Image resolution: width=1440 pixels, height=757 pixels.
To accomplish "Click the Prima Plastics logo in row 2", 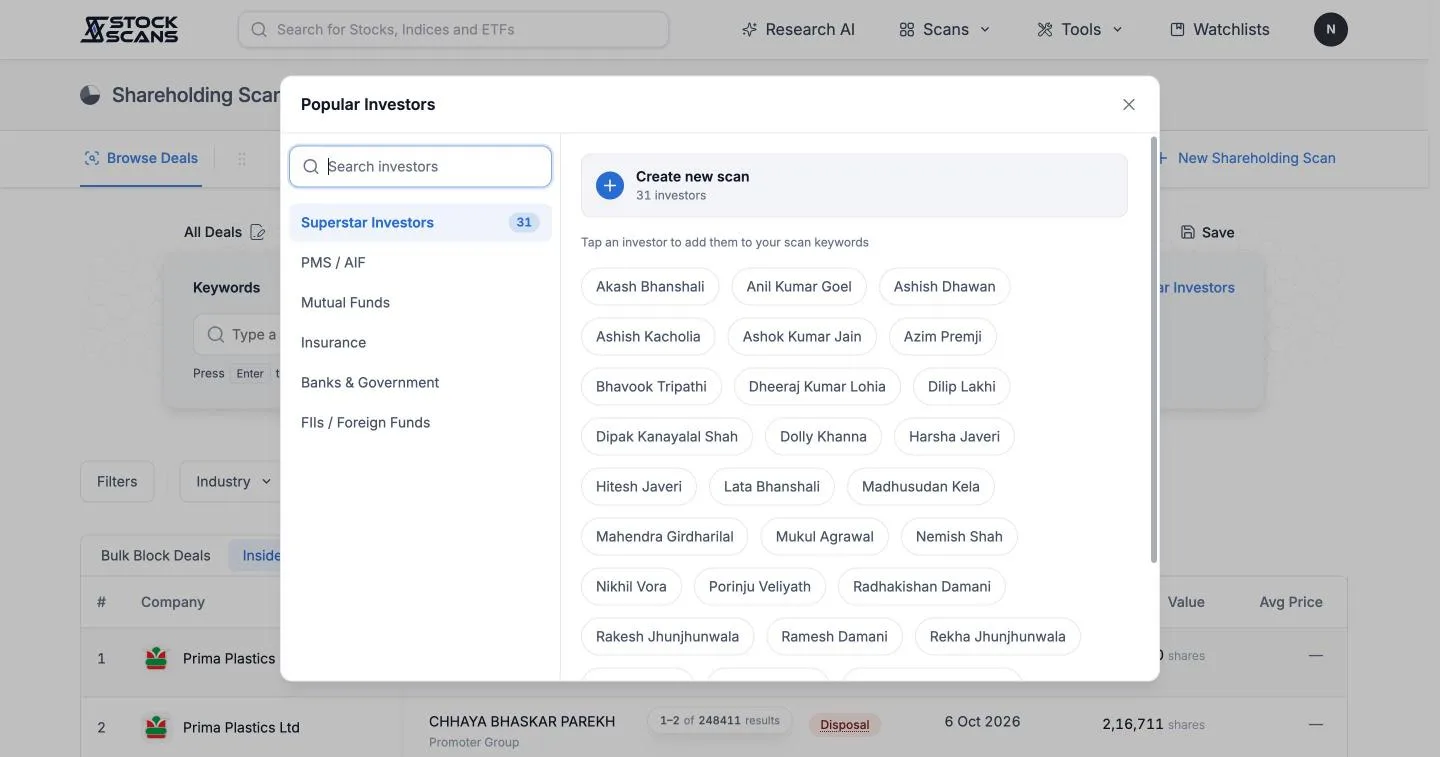I will [156, 727].
